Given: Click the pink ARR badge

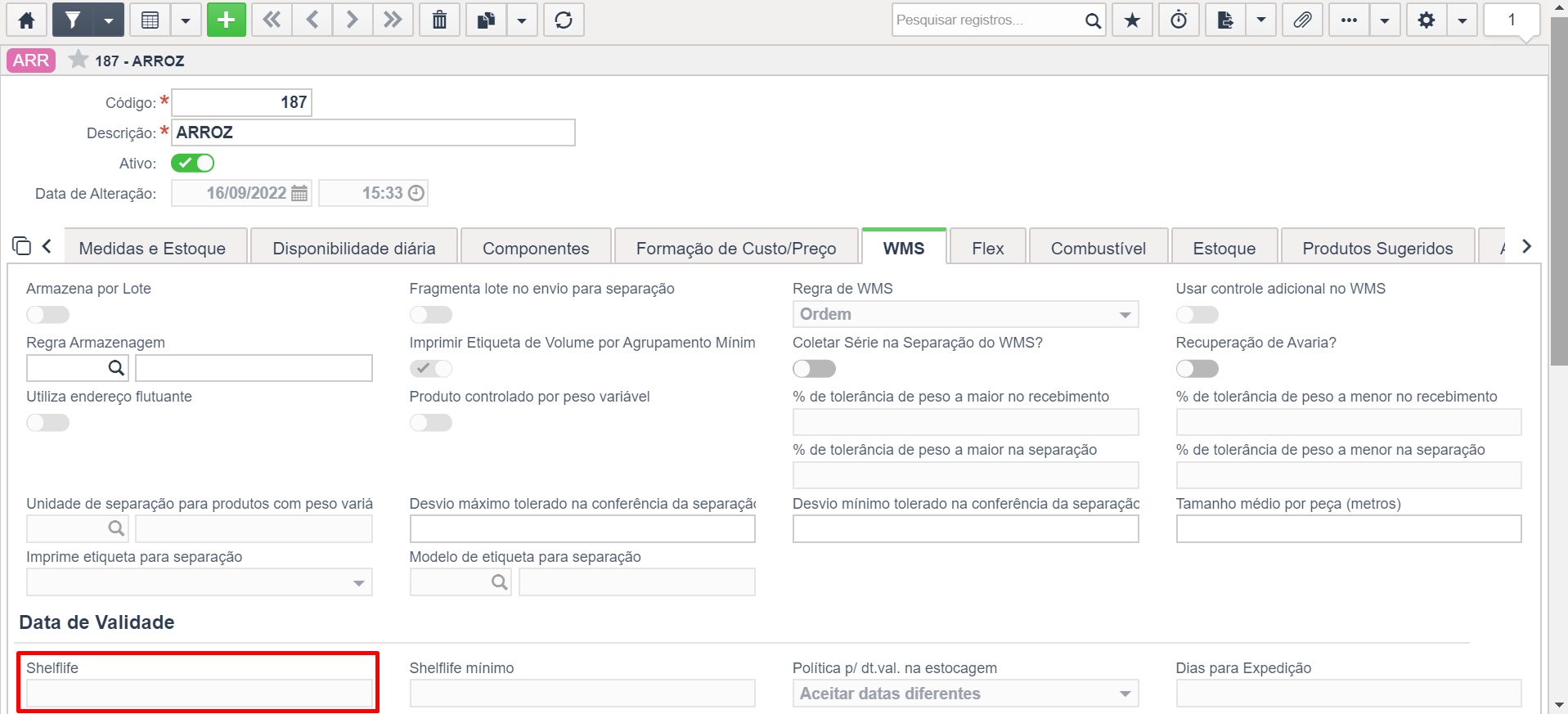Looking at the screenshot, I should coord(31,61).
